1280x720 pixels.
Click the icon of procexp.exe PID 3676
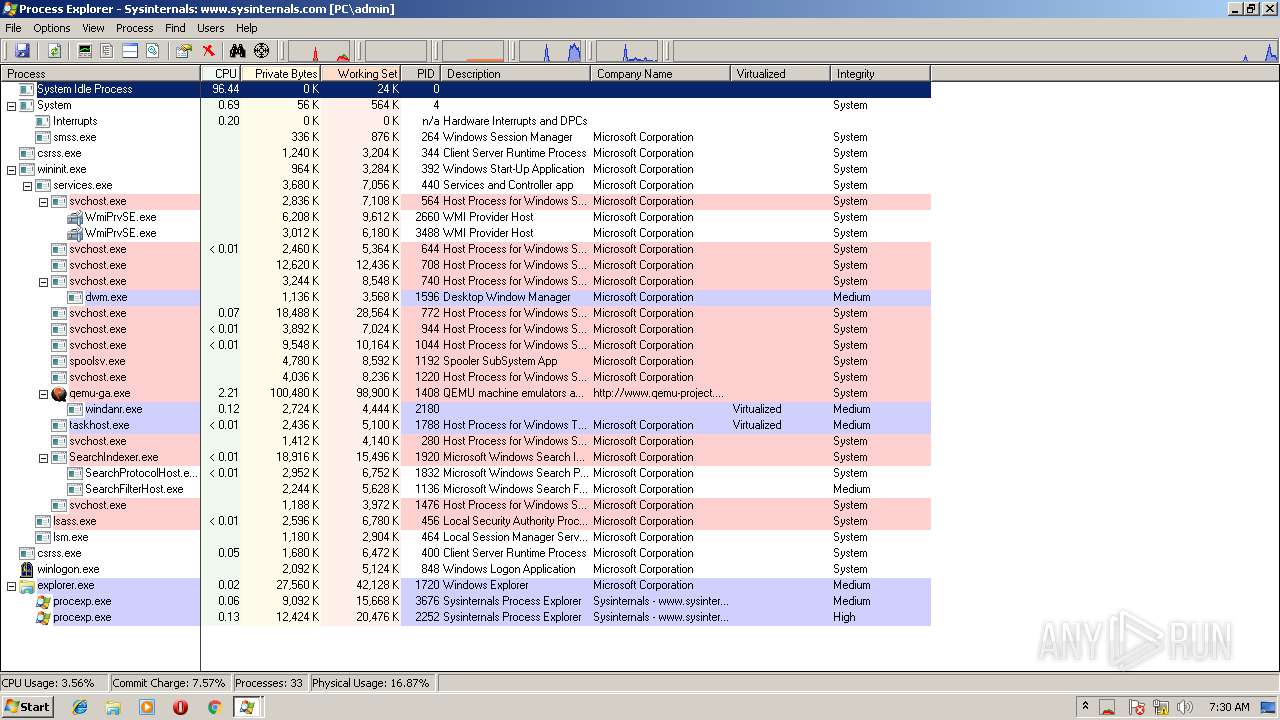pyautogui.click(x=43, y=601)
